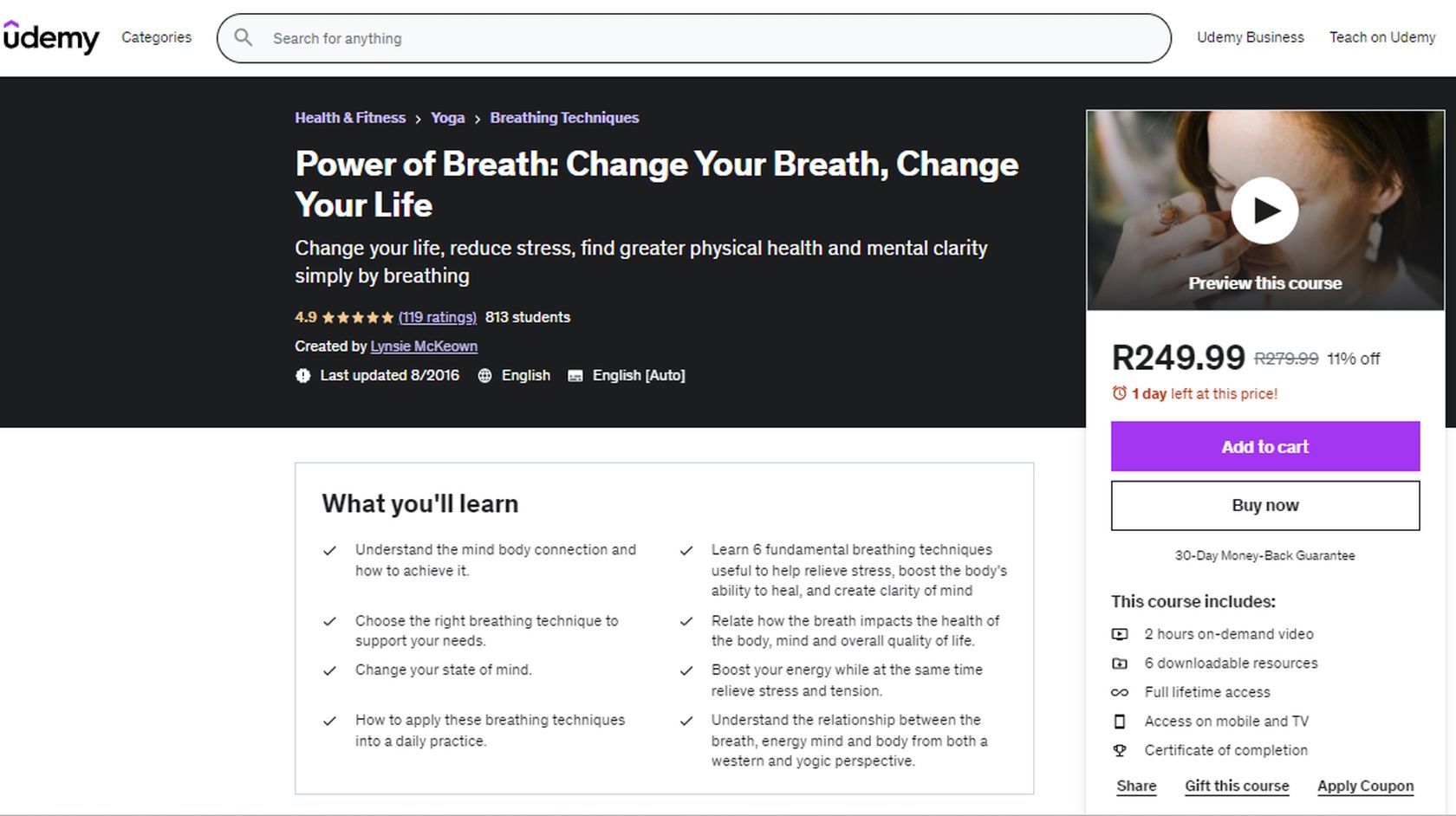The height and width of the screenshot is (816, 1456).
Task: Click the search magnifier icon
Action: pos(244,37)
